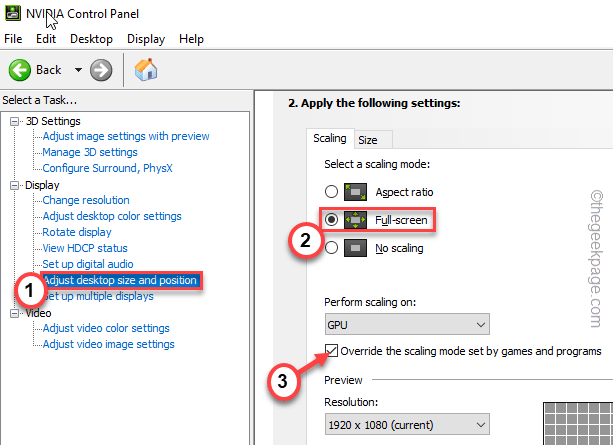The height and width of the screenshot is (445, 613).
Task: Select the No scaling radio button
Action: (332, 248)
